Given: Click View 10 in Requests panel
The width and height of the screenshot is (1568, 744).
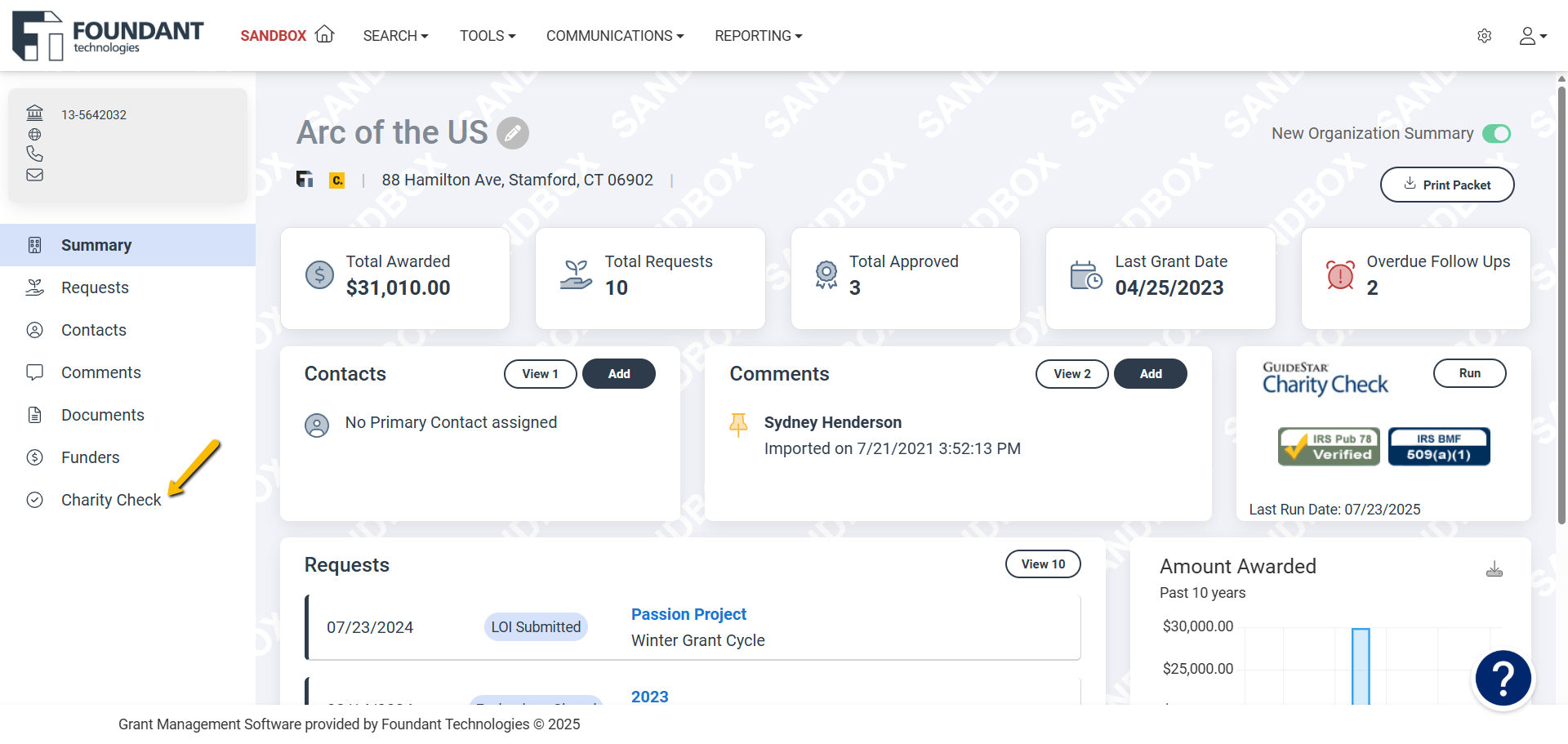Looking at the screenshot, I should pyautogui.click(x=1043, y=564).
